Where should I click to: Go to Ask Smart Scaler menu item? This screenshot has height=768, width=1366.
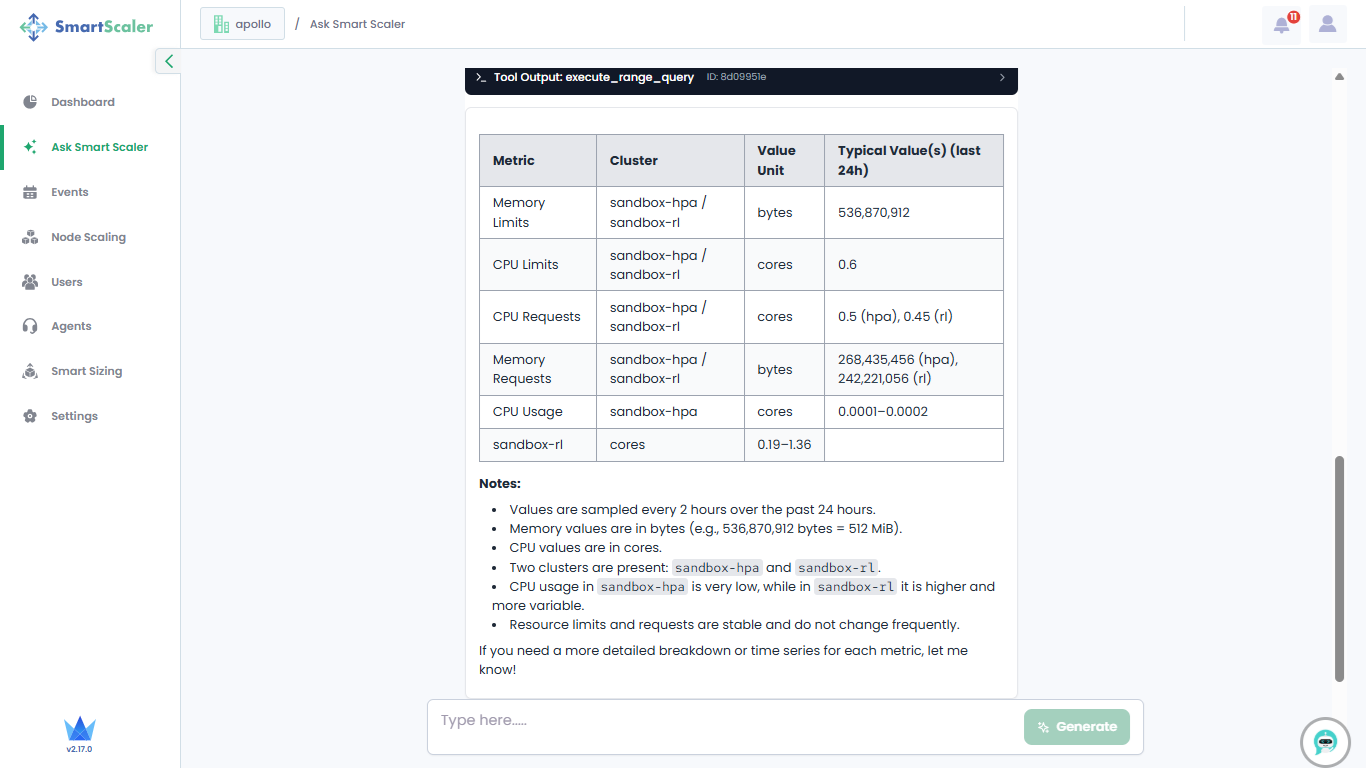(x=99, y=147)
